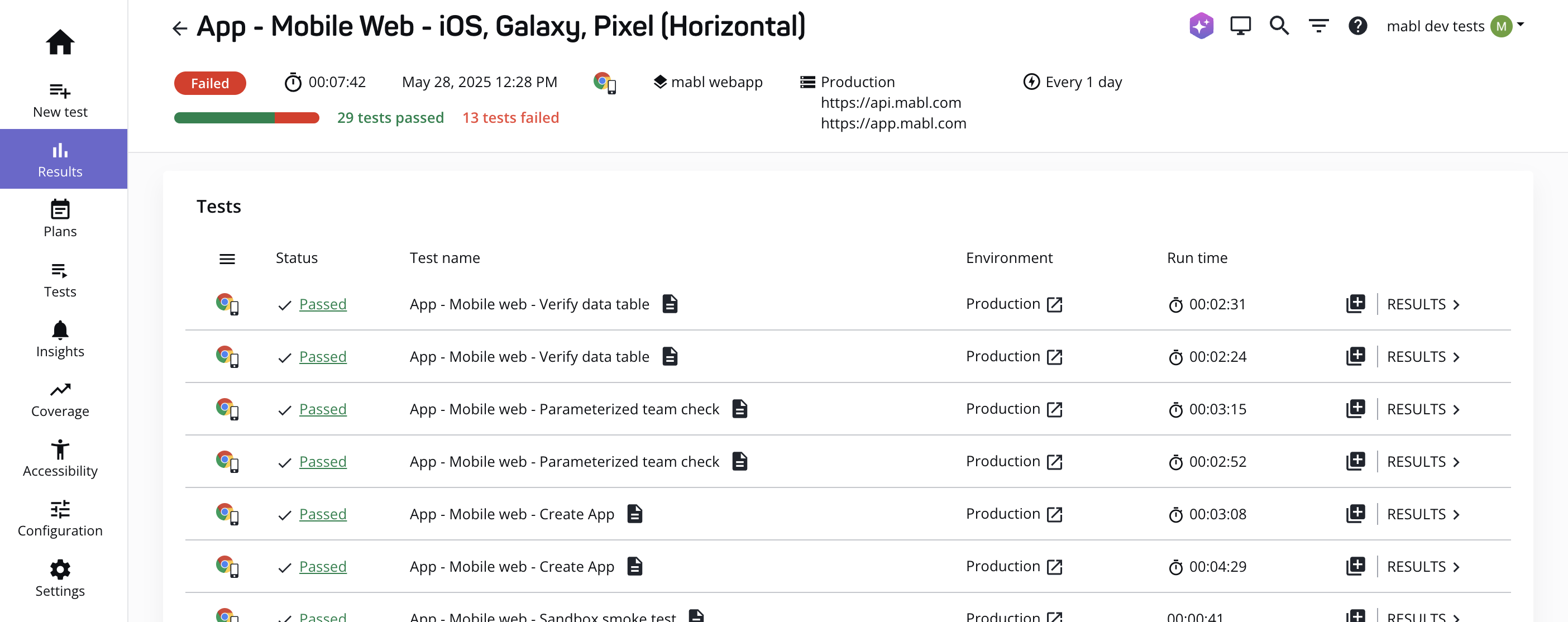Open Passed link for 00:02:52 run
Viewport: 1568px width, 622px height.
click(323, 461)
